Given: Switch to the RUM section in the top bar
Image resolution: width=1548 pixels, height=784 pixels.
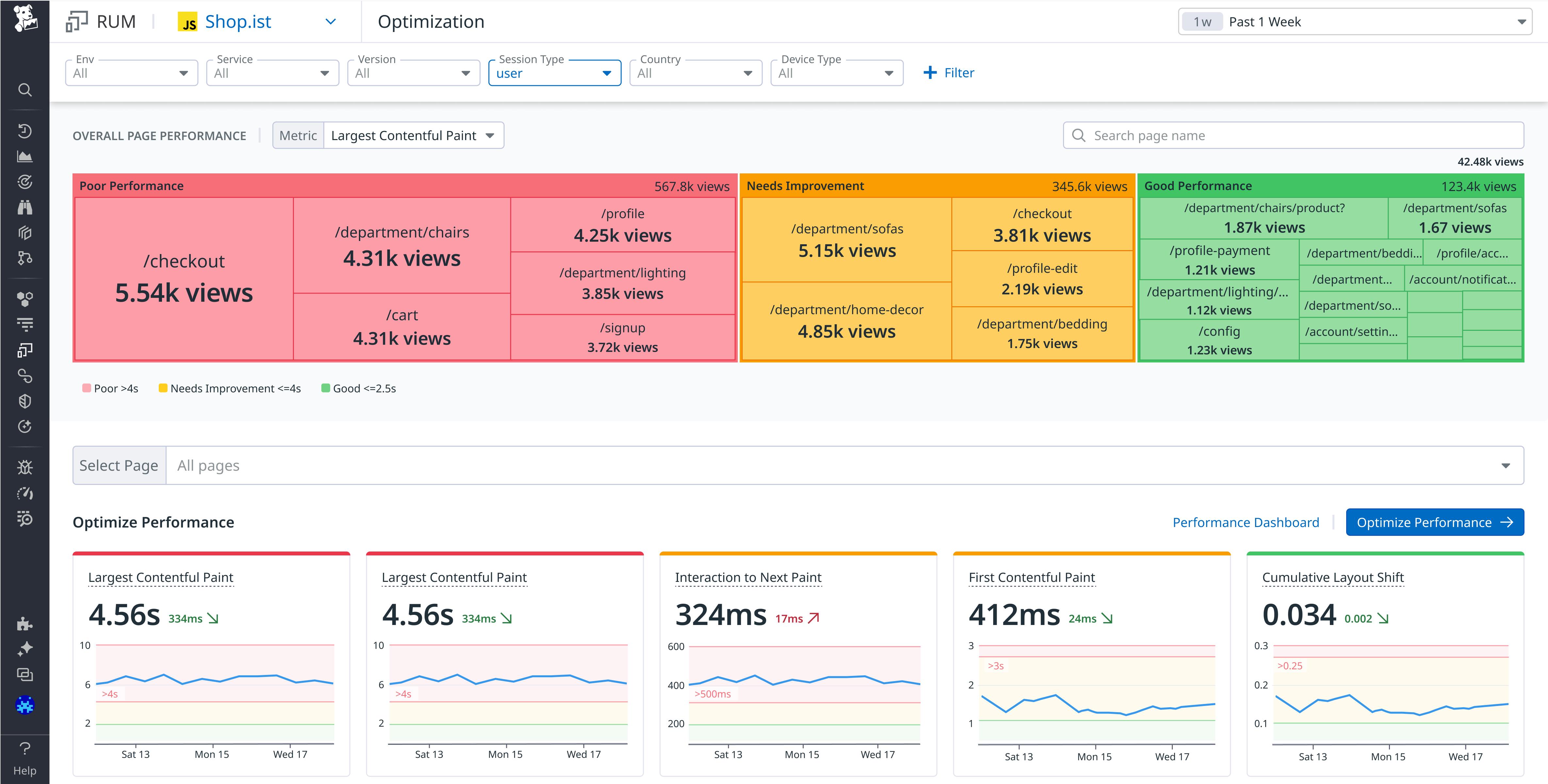Looking at the screenshot, I should point(117,21).
